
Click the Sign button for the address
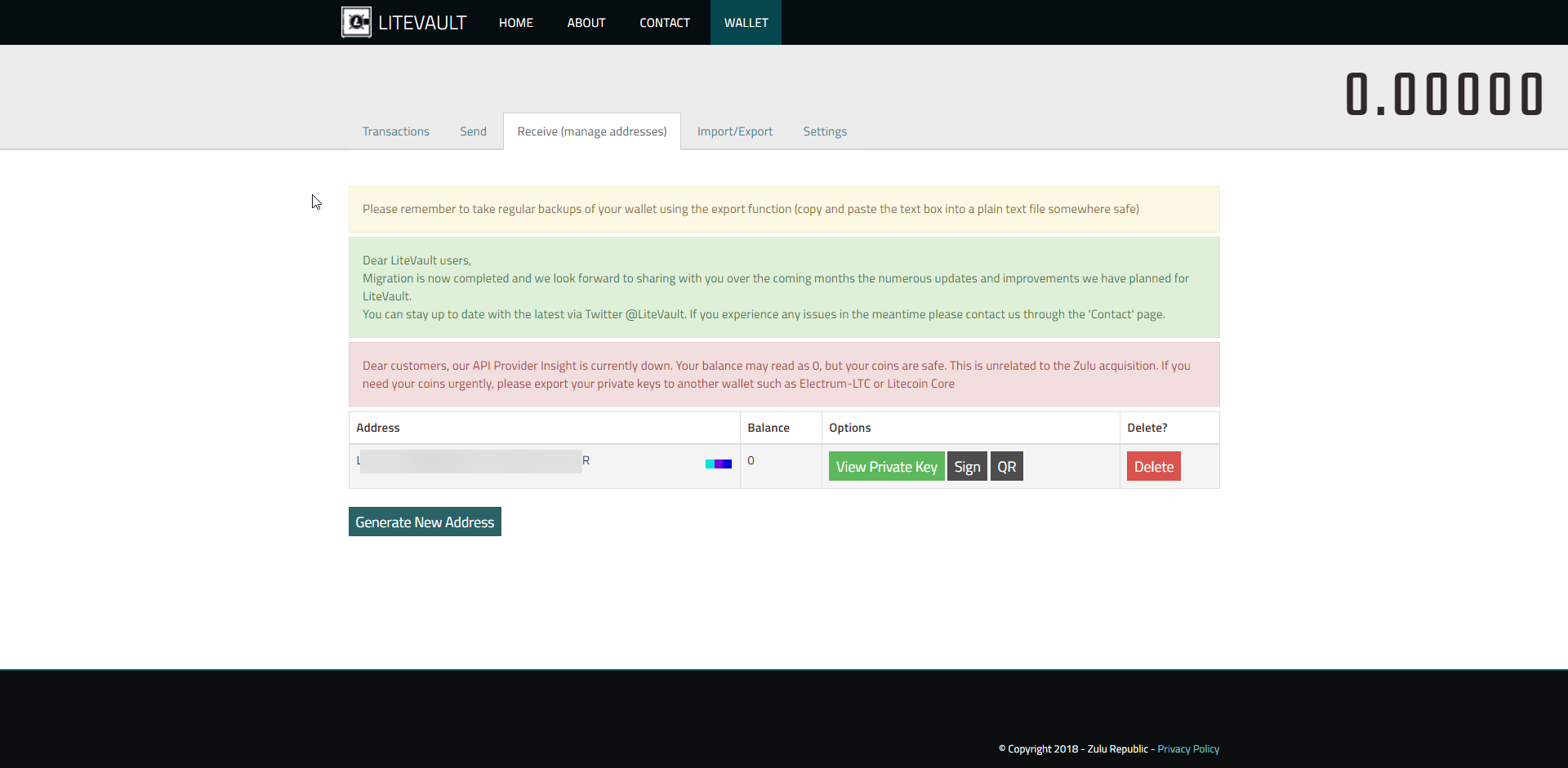click(x=967, y=467)
